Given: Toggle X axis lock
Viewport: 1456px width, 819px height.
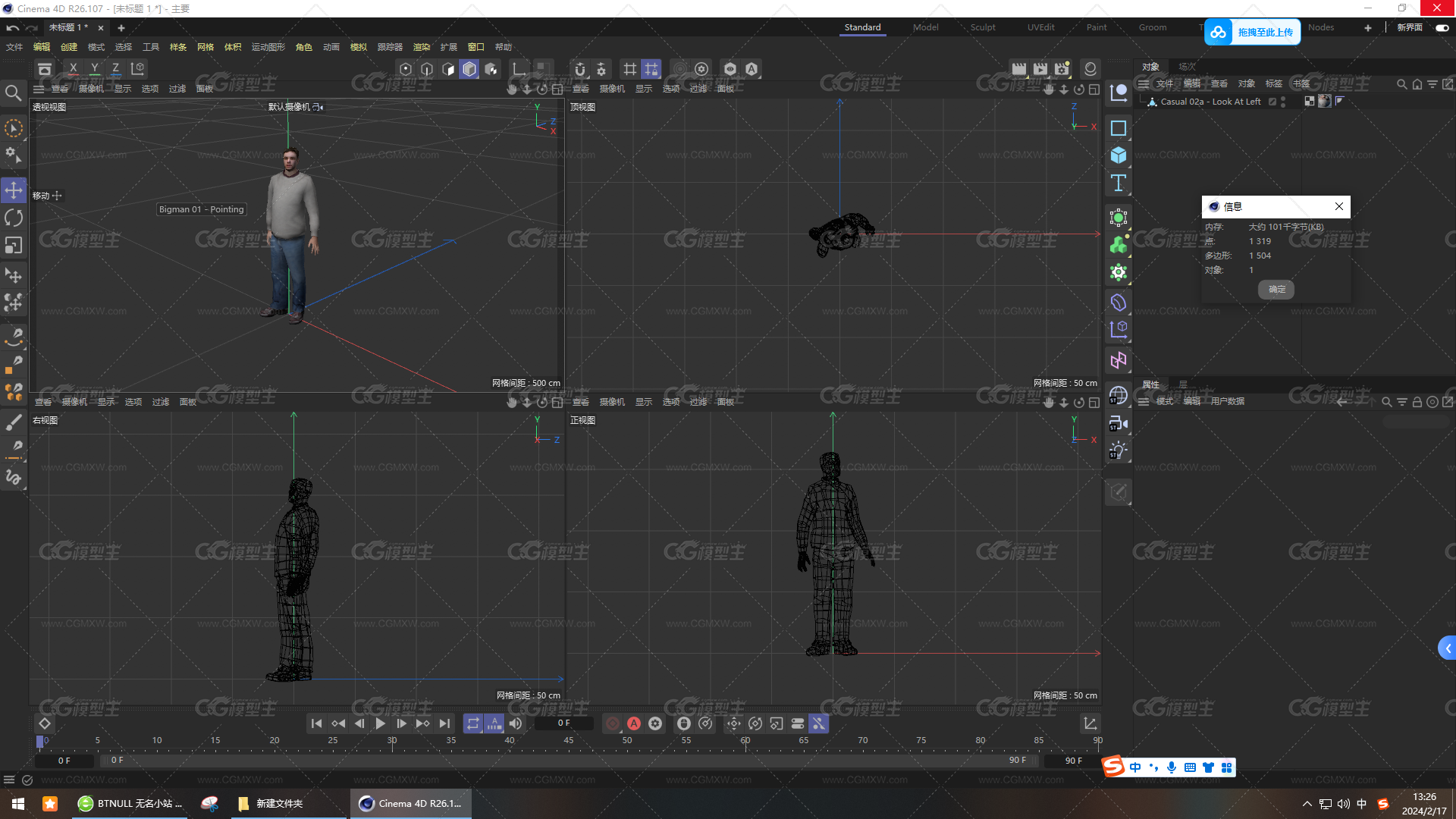Looking at the screenshot, I should pos(73,69).
